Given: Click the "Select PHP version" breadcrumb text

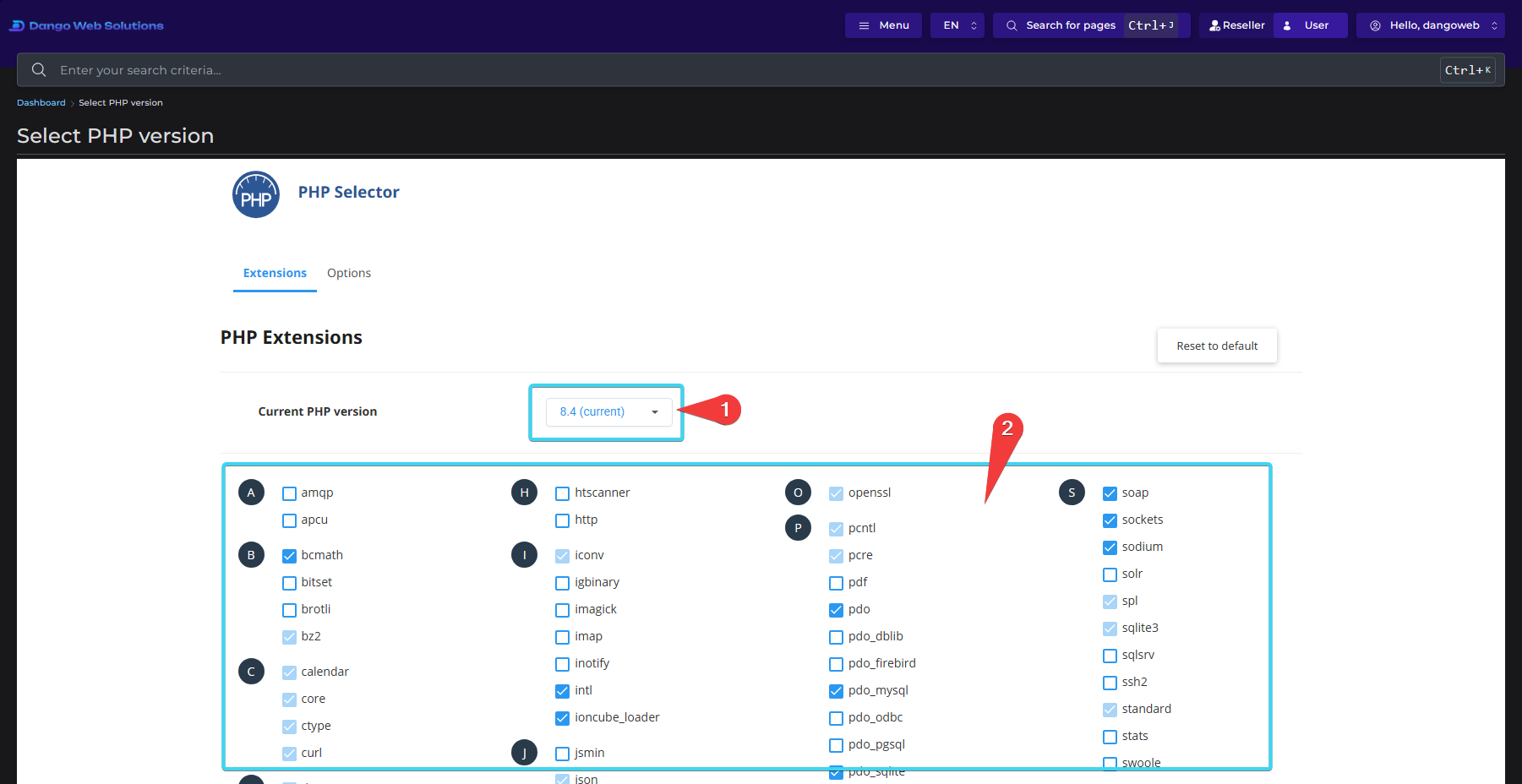Looking at the screenshot, I should pyautogui.click(x=121, y=103).
